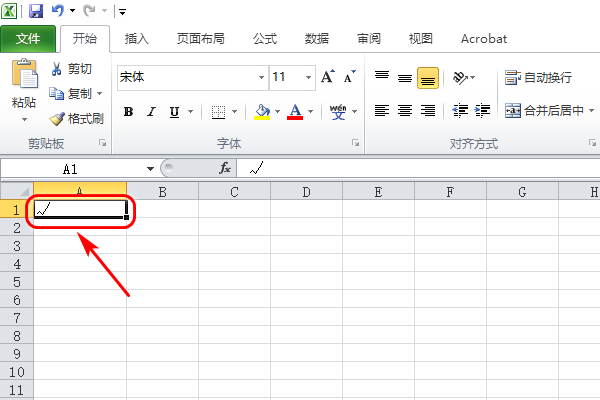Set middle vertical alignment

pos(405,78)
